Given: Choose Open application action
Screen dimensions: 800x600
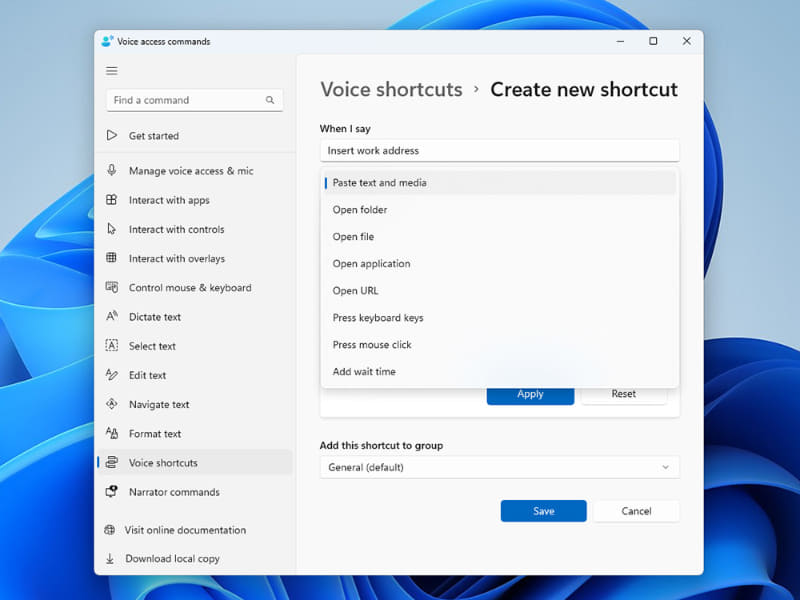Looking at the screenshot, I should click(499, 264).
